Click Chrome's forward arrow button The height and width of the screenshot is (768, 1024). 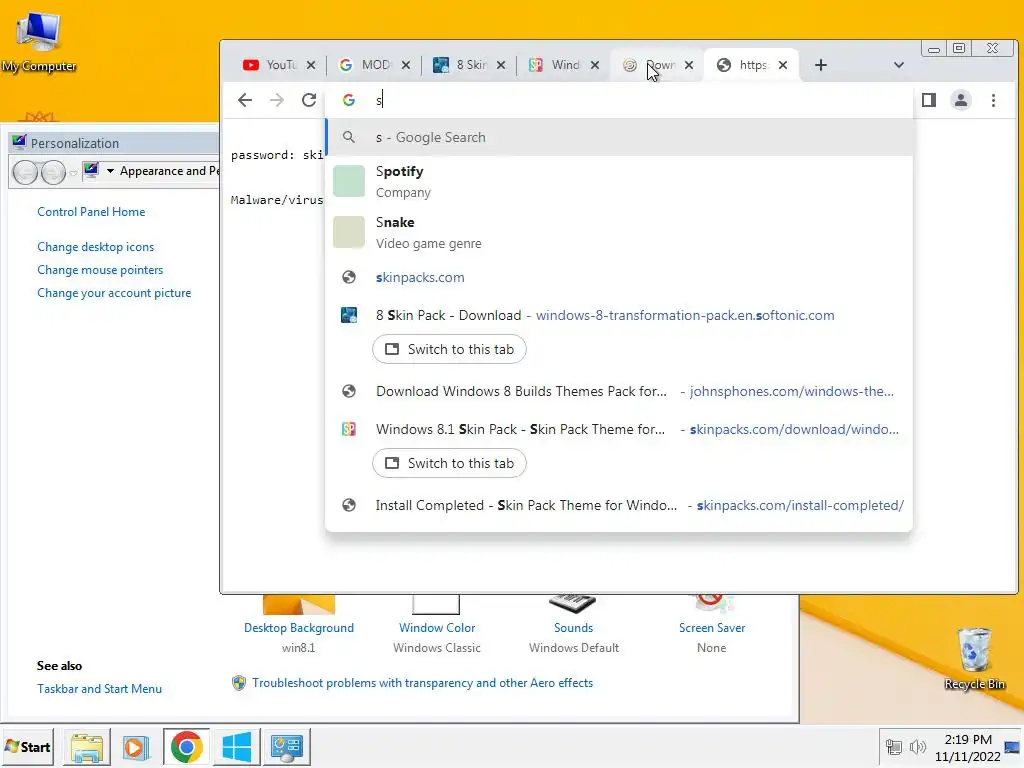coord(277,100)
